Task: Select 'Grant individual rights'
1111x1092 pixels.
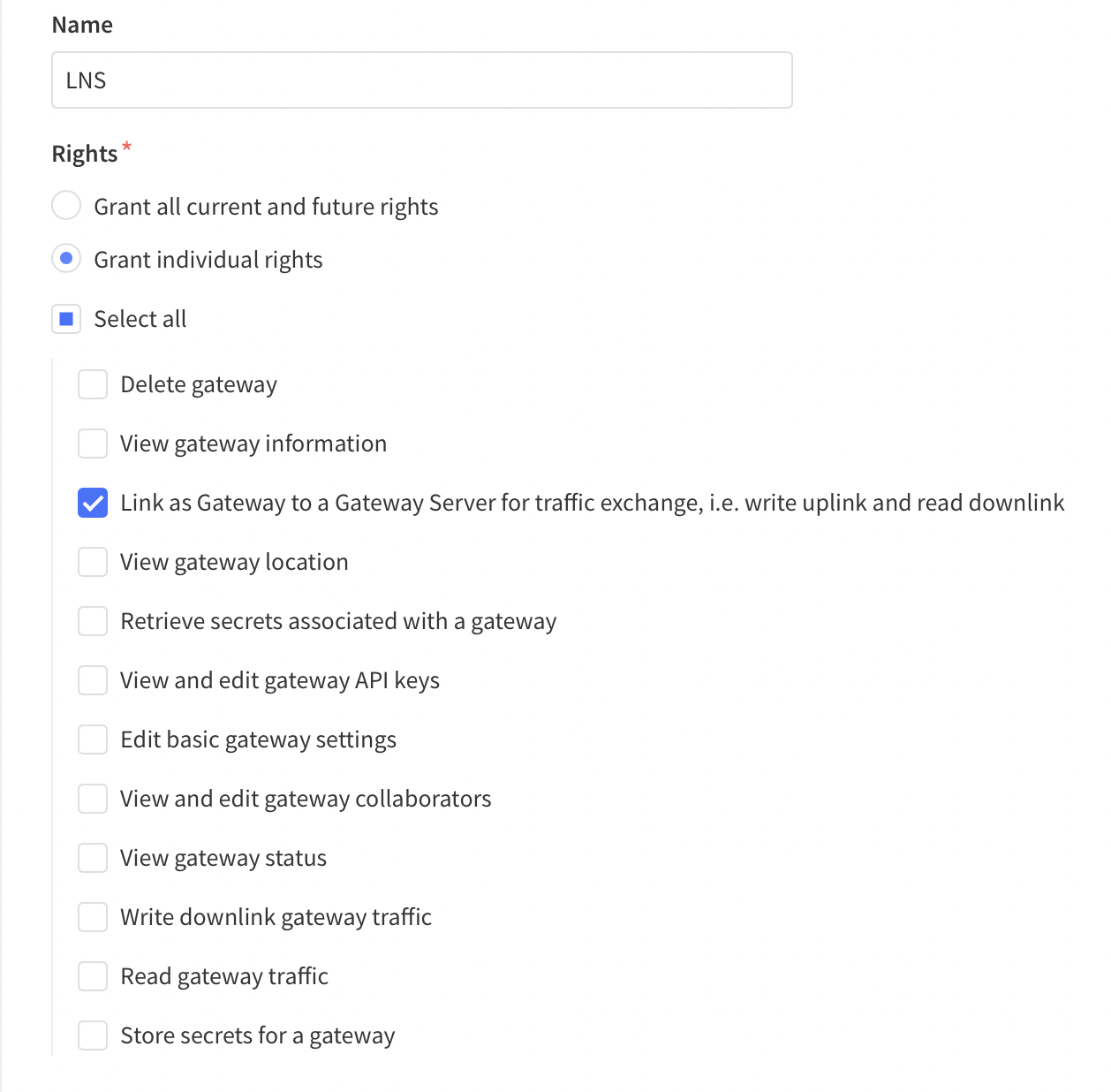Action: (x=66, y=259)
